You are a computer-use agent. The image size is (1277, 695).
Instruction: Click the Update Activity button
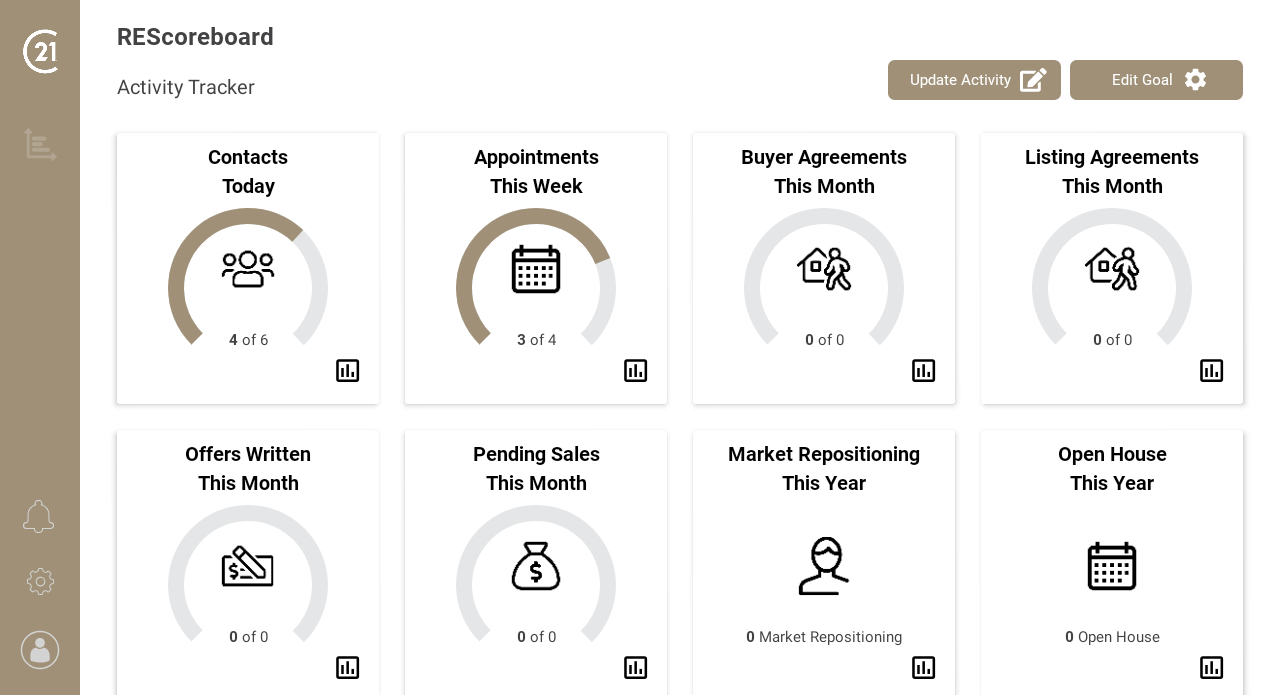[x=974, y=80]
